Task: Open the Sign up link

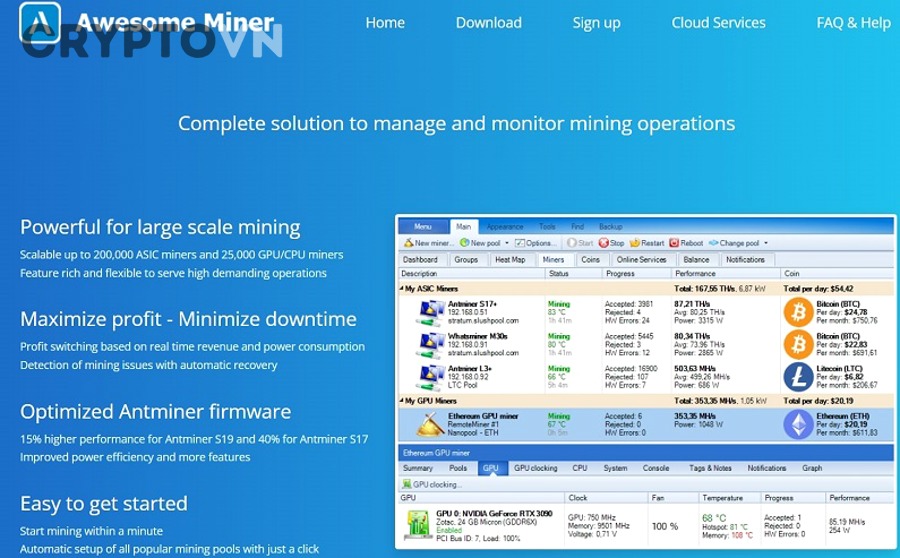Action: [x=596, y=24]
